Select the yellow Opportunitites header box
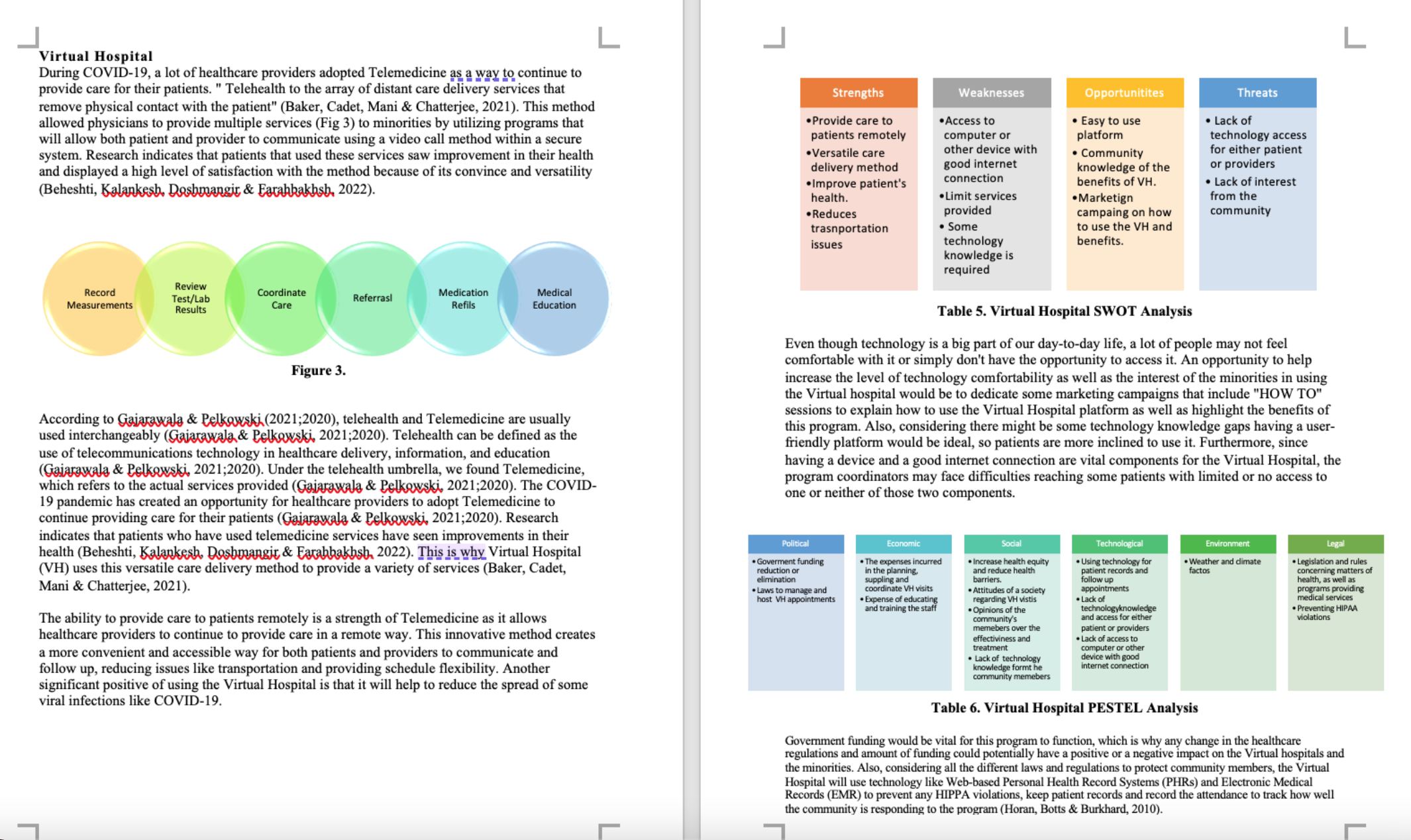 pos(1124,93)
